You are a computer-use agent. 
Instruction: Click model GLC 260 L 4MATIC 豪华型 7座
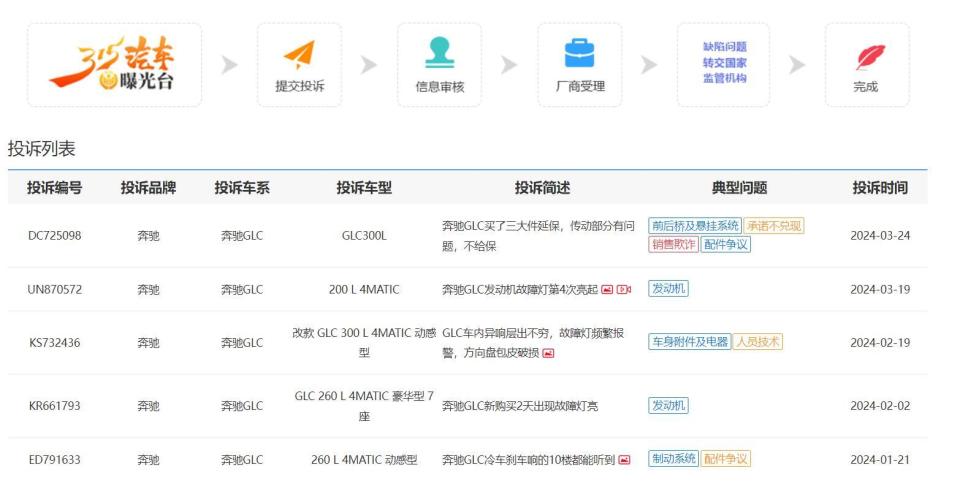tap(364, 406)
